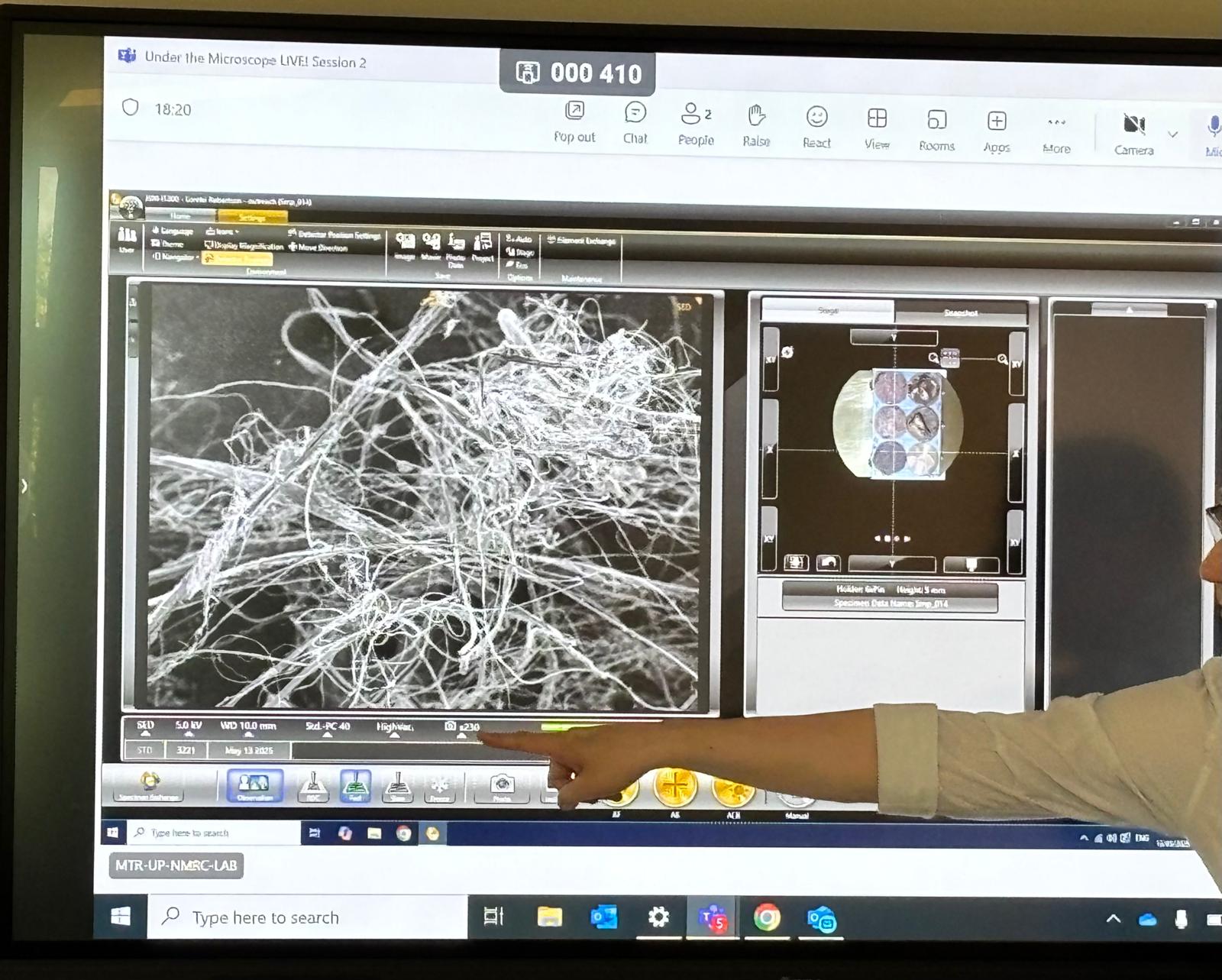Click the rotate icon on stage navigator
This screenshot has height=980, width=1222.
point(787,352)
